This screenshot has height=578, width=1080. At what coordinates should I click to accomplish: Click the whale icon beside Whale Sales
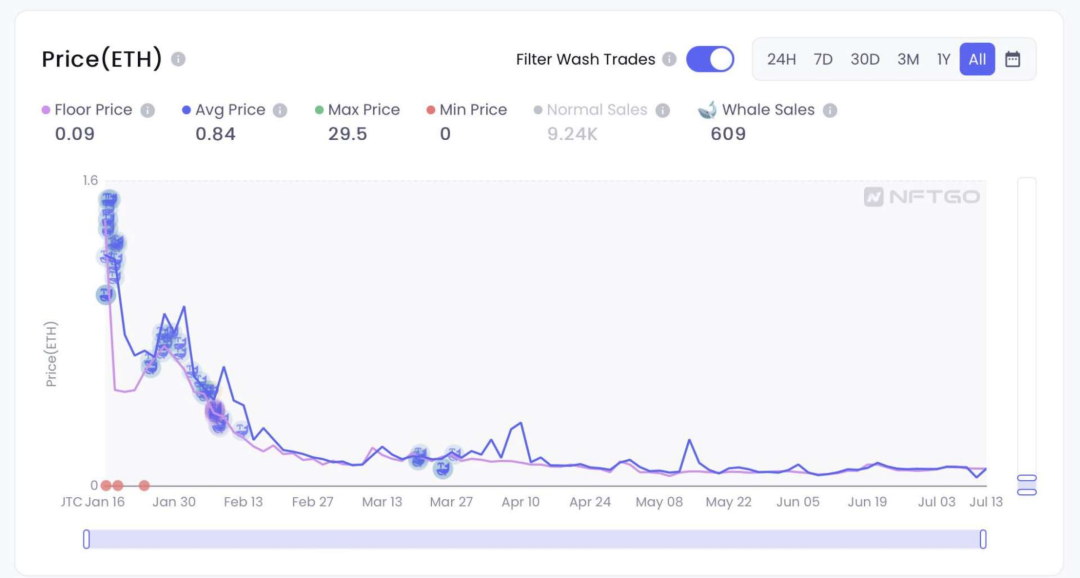[x=707, y=110]
